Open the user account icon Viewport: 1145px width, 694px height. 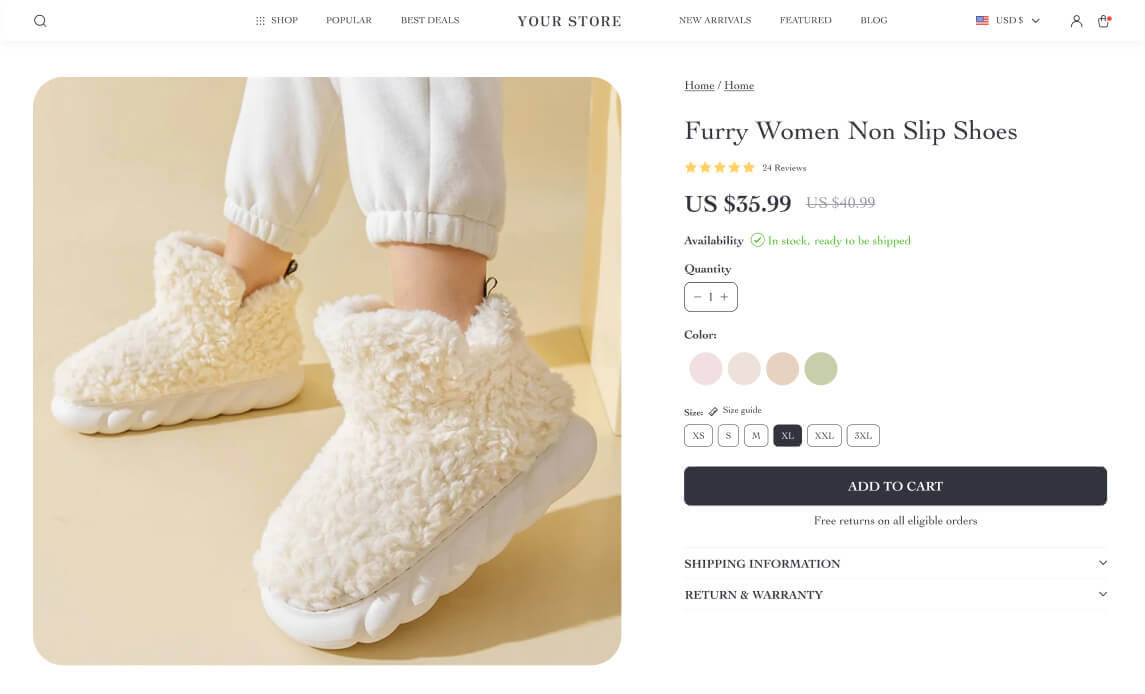point(1076,21)
